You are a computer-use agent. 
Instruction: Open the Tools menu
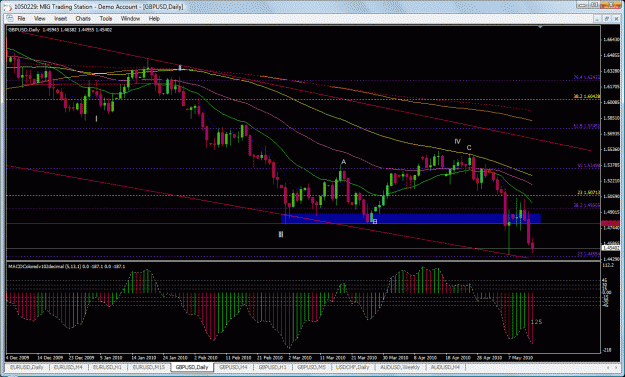[106, 18]
